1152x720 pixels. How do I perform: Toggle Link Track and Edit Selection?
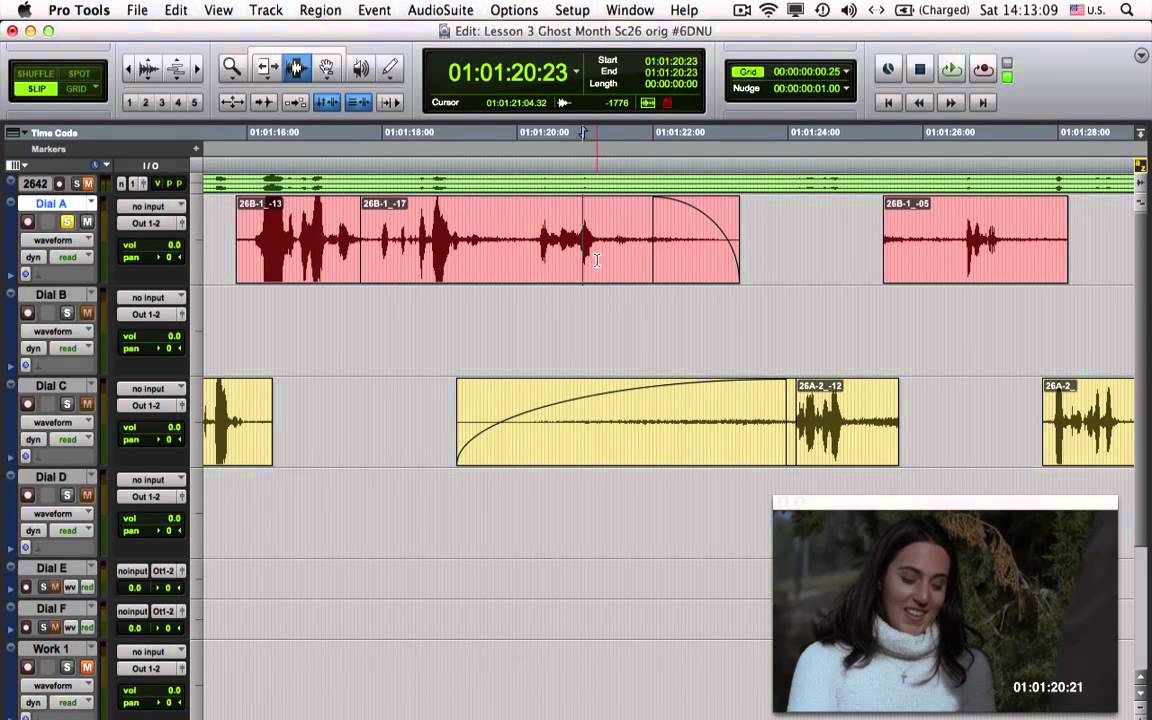click(x=359, y=103)
